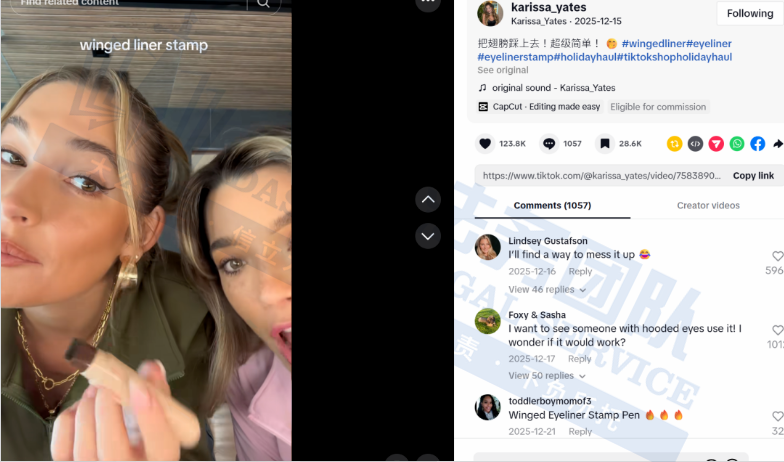This screenshot has height=462, width=784.
Task: Share video to WhatsApp
Action: pyautogui.click(x=736, y=144)
